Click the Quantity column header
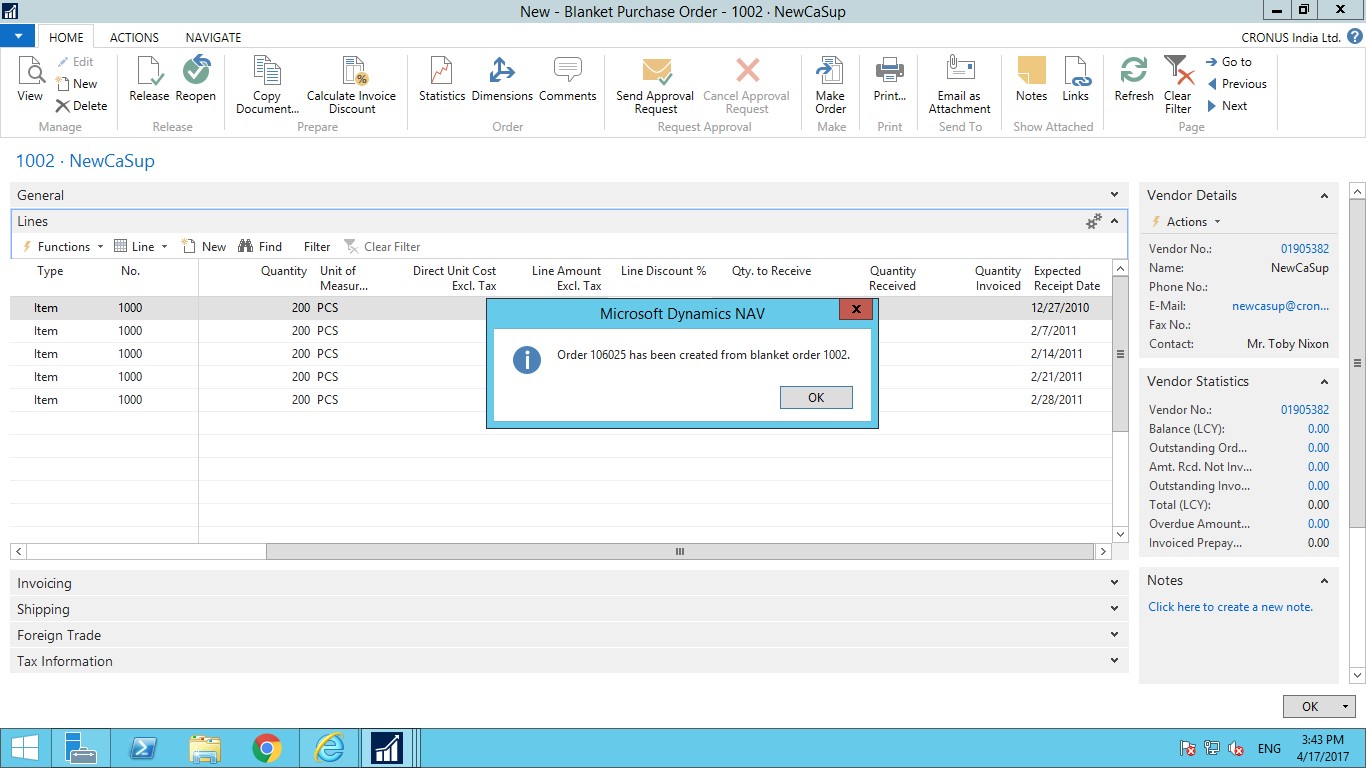The width and height of the screenshot is (1366, 768). pos(284,271)
